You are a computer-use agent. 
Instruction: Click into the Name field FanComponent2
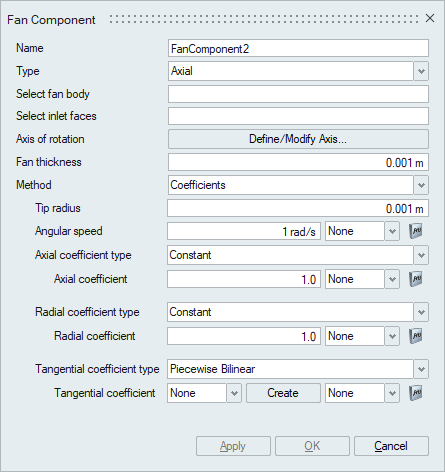tap(298, 49)
